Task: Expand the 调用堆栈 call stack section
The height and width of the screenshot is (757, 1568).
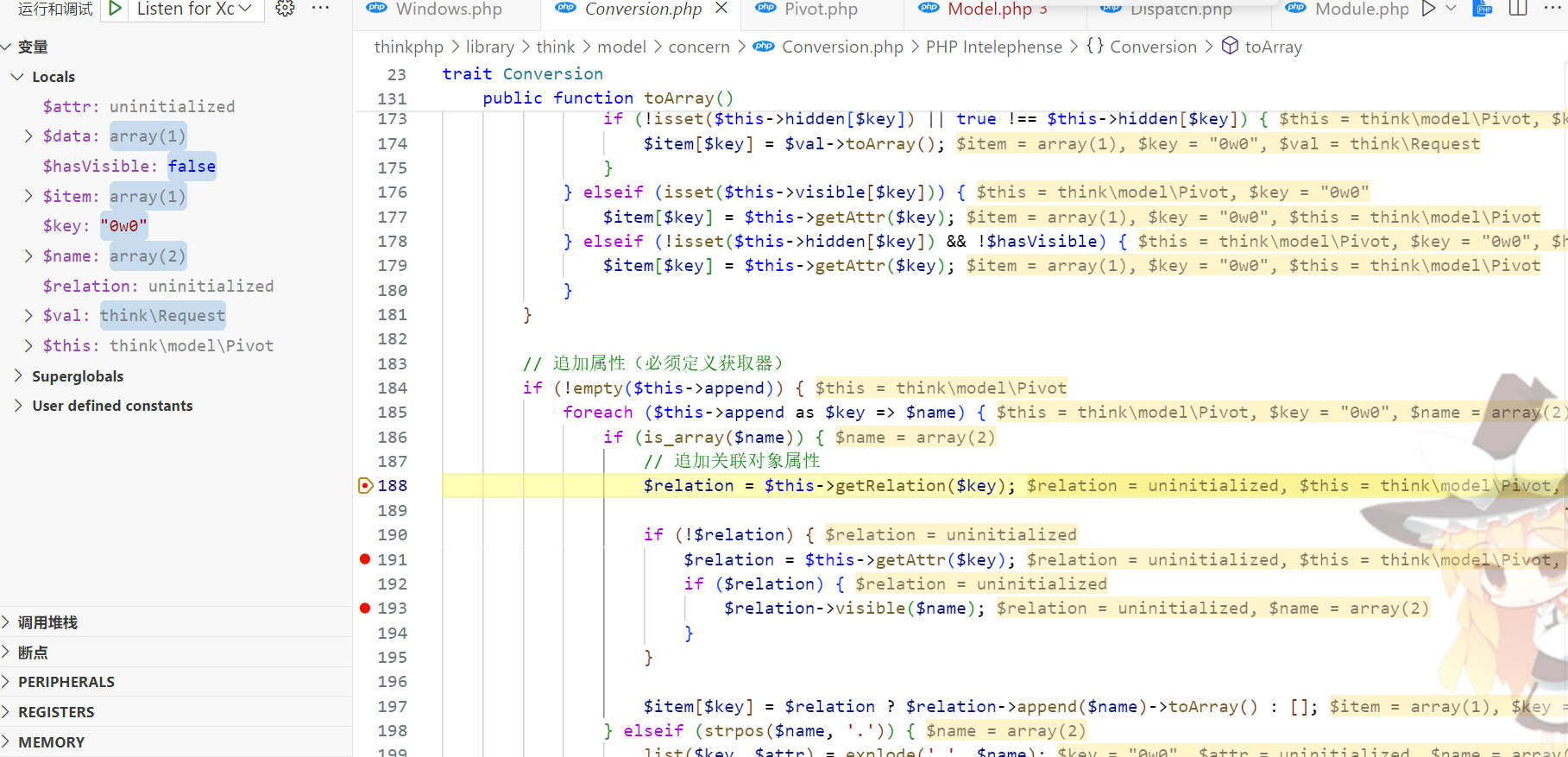Action: click(x=47, y=622)
